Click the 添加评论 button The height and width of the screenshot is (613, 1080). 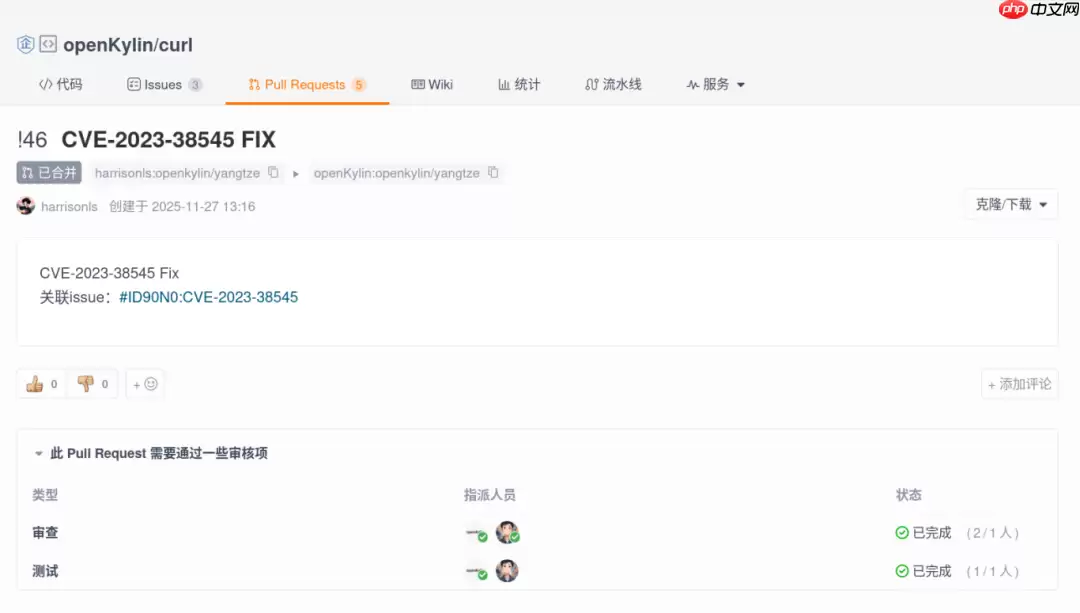(x=1019, y=384)
